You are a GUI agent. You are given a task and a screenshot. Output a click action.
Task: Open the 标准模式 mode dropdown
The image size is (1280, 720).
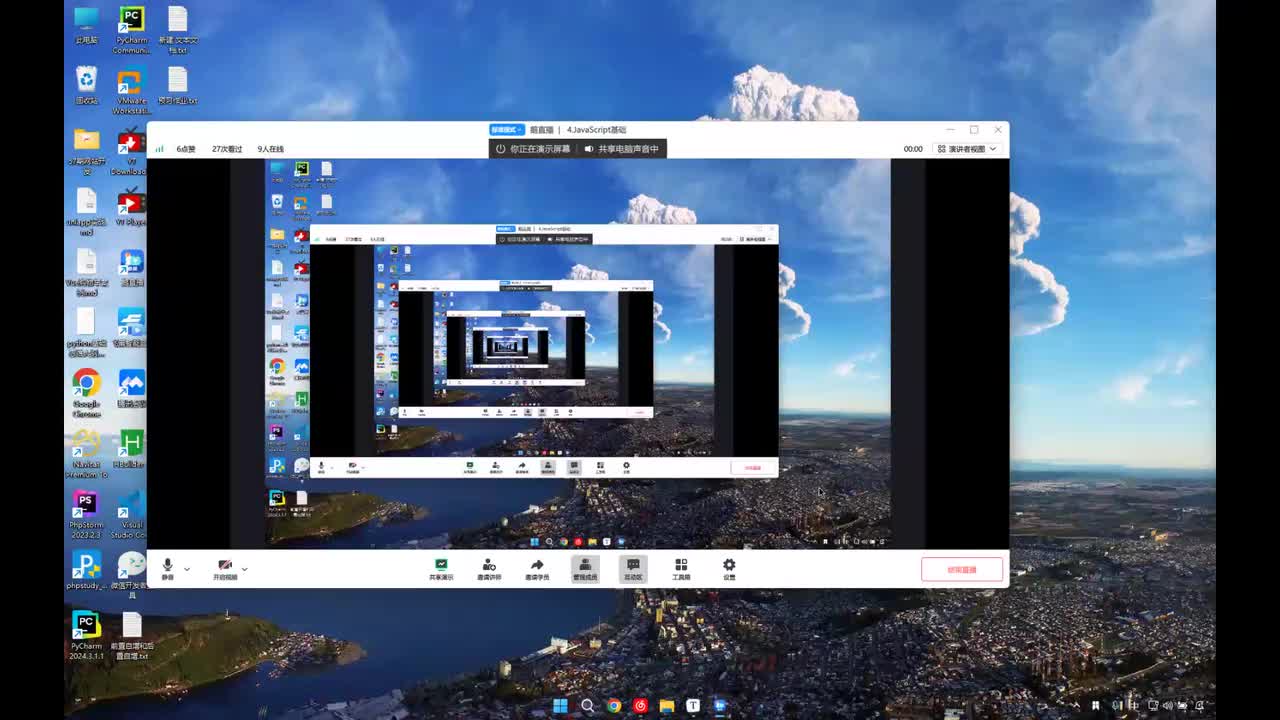(x=507, y=130)
